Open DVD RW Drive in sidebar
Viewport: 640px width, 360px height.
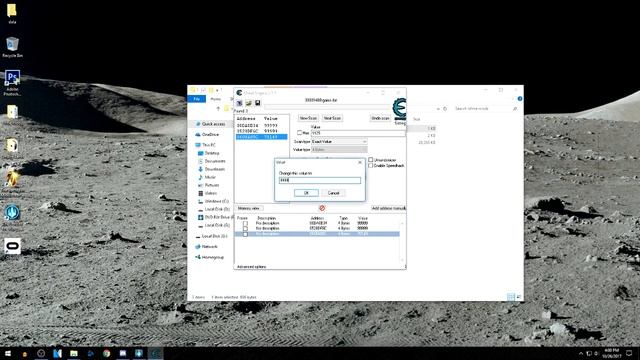(216, 217)
